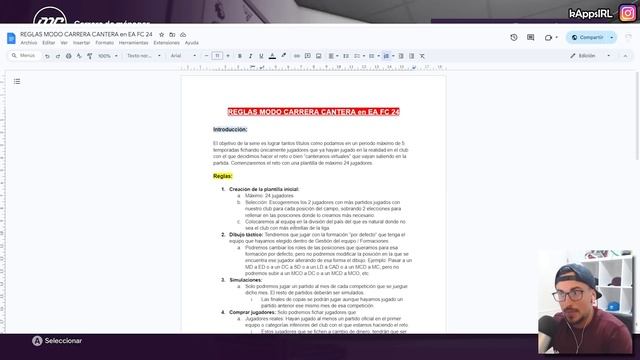Click the Menús search box
Viewport: 640px width, 360px height.
24,56
